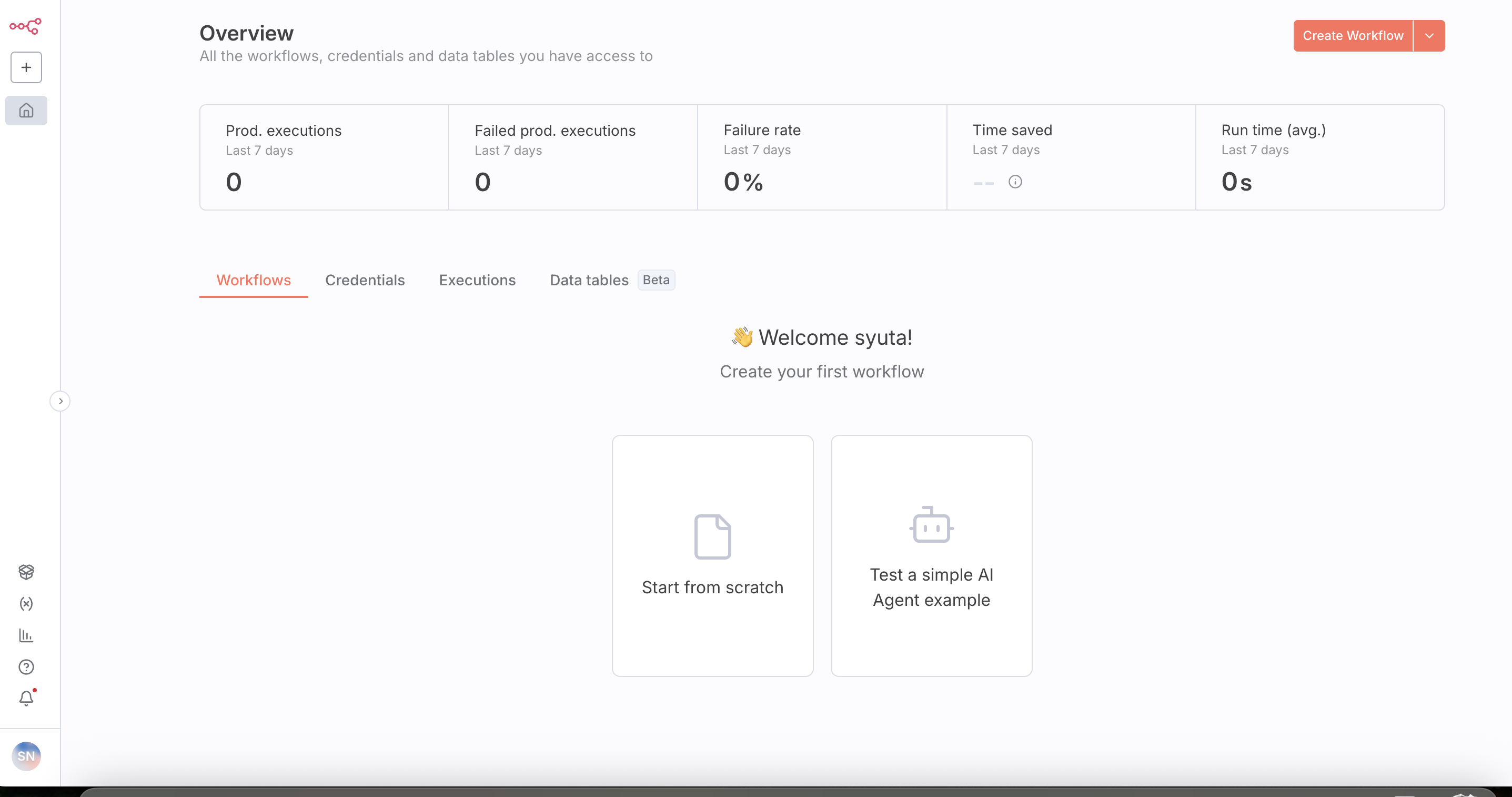Open the insights bar chart icon
Image resolution: width=1512 pixels, height=797 pixels.
pyautogui.click(x=26, y=635)
